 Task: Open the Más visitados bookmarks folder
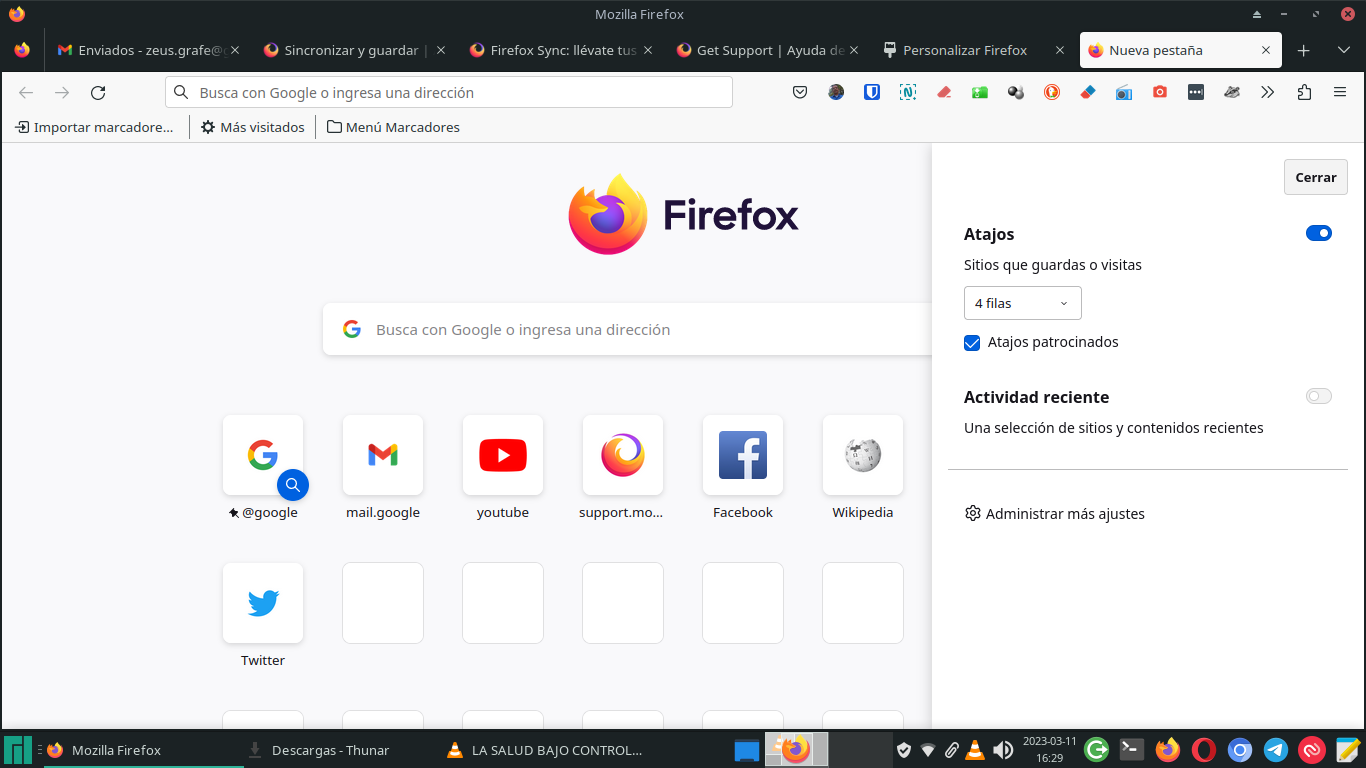click(x=252, y=127)
